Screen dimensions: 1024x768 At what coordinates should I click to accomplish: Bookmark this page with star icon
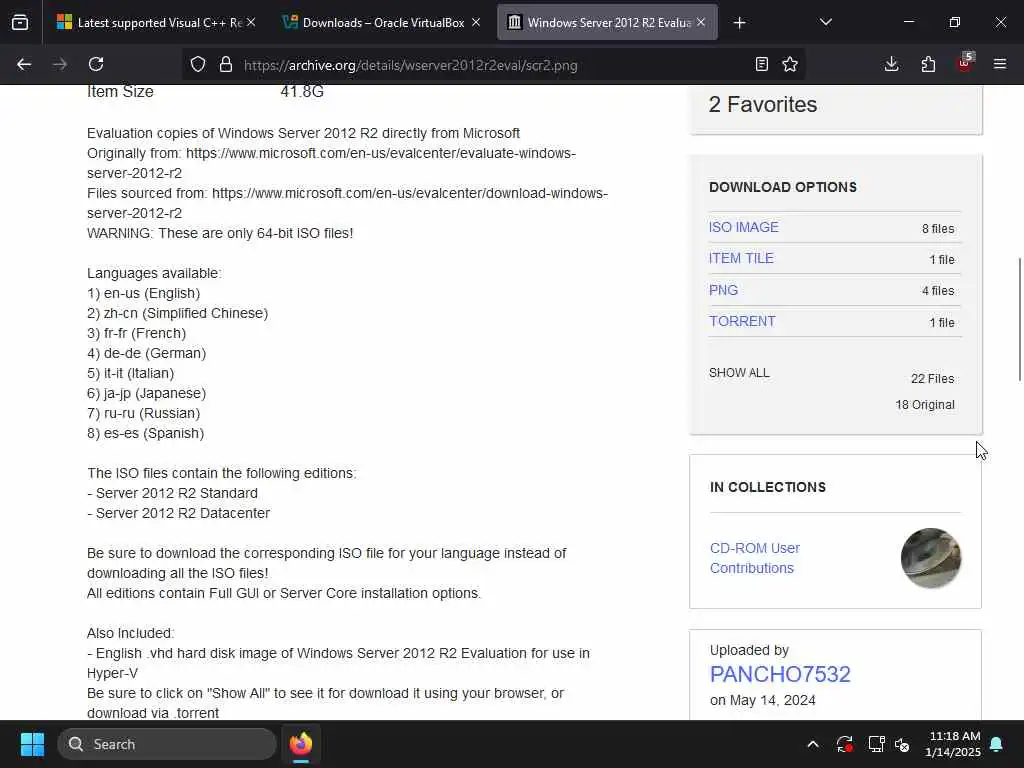click(x=790, y=64)
